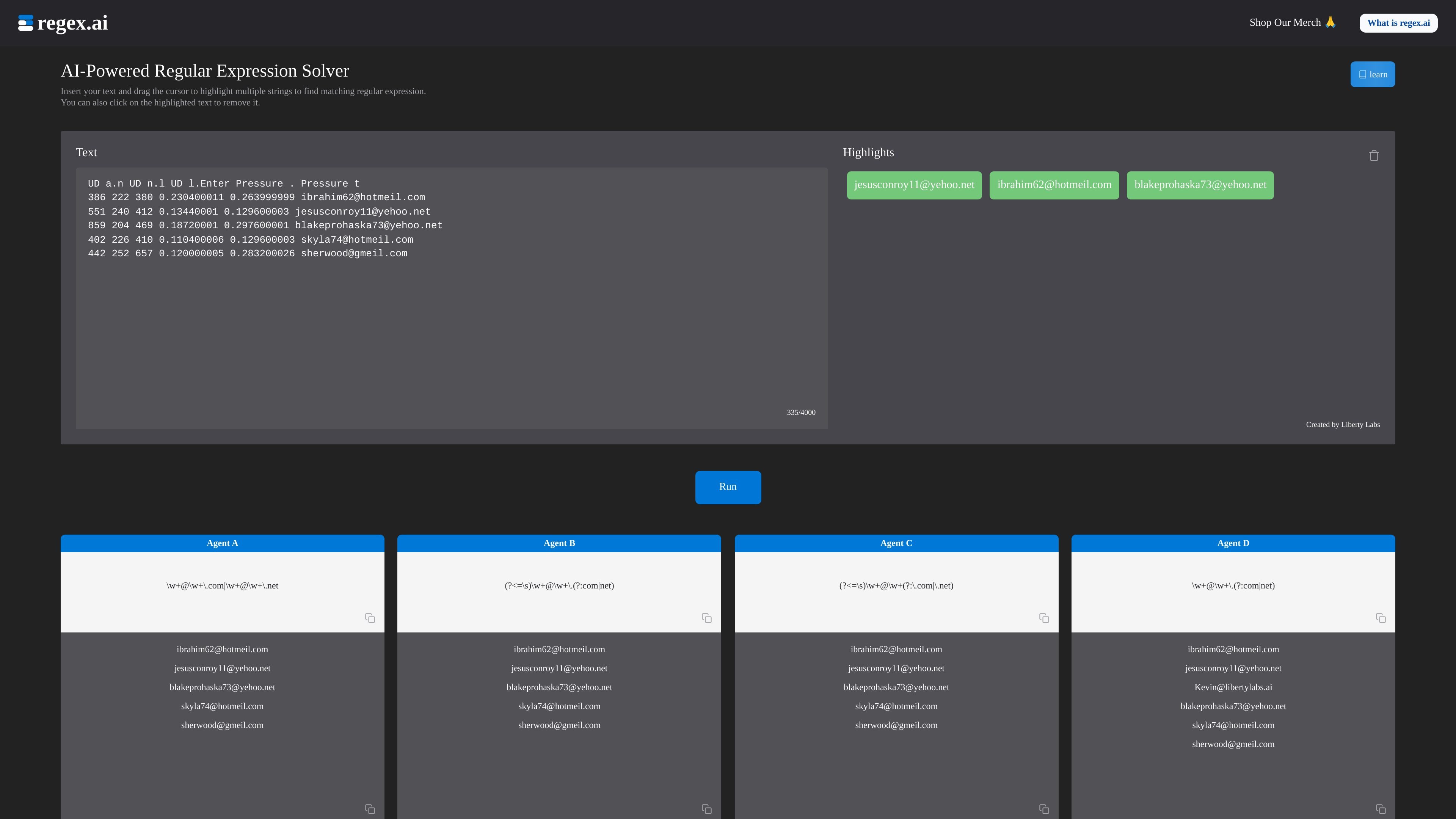Copy Agent D match results
Screen dimensions: 1456x819
(x=1381, y=809)
